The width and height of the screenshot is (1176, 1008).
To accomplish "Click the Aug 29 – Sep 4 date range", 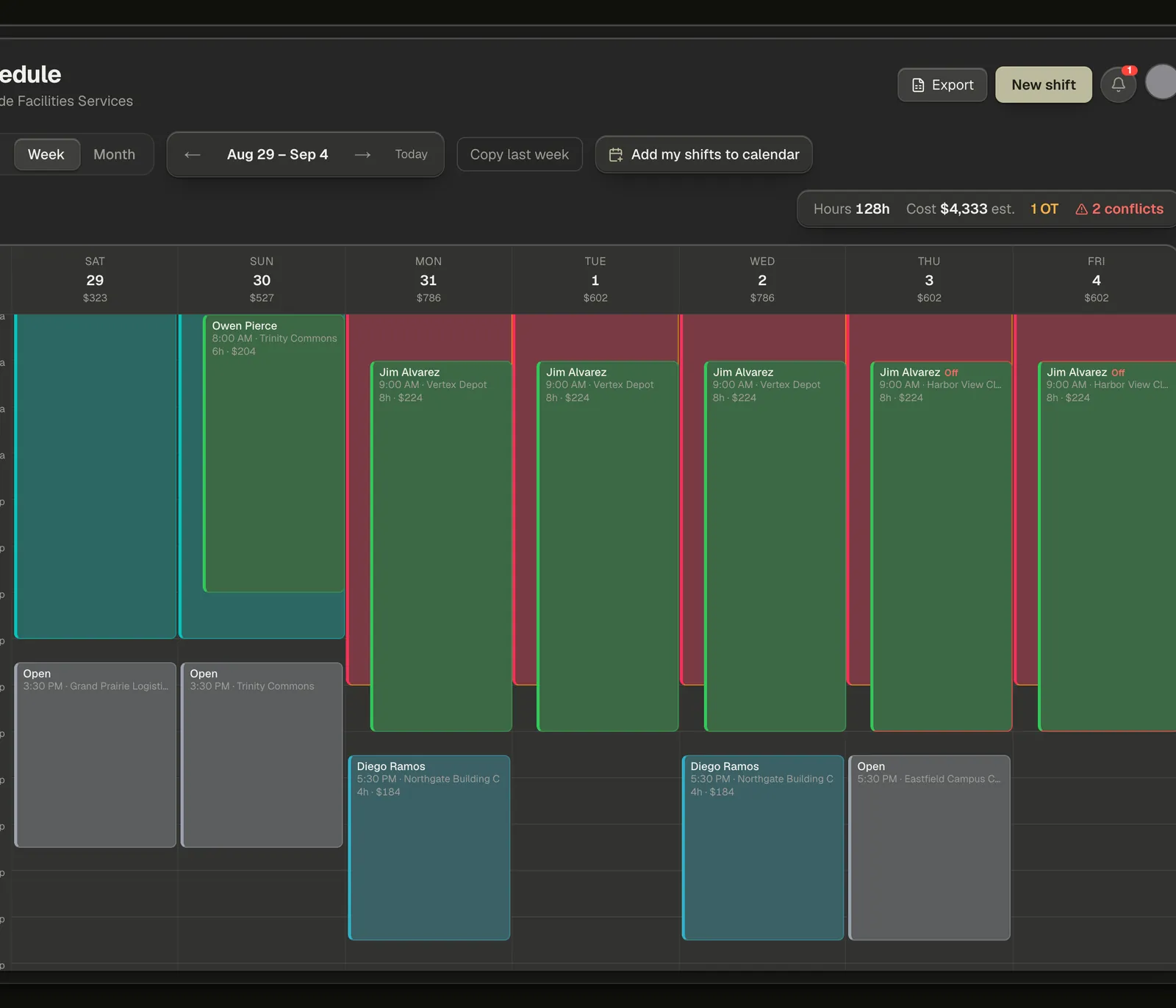I will point(277,154).
